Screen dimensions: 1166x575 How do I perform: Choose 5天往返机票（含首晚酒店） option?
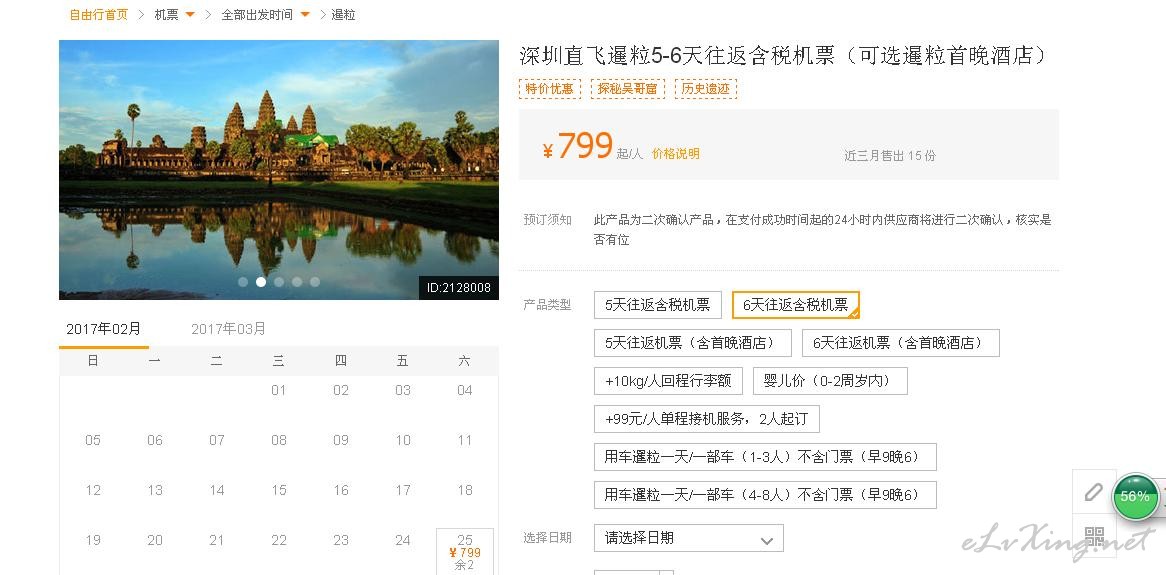[692, 343]
